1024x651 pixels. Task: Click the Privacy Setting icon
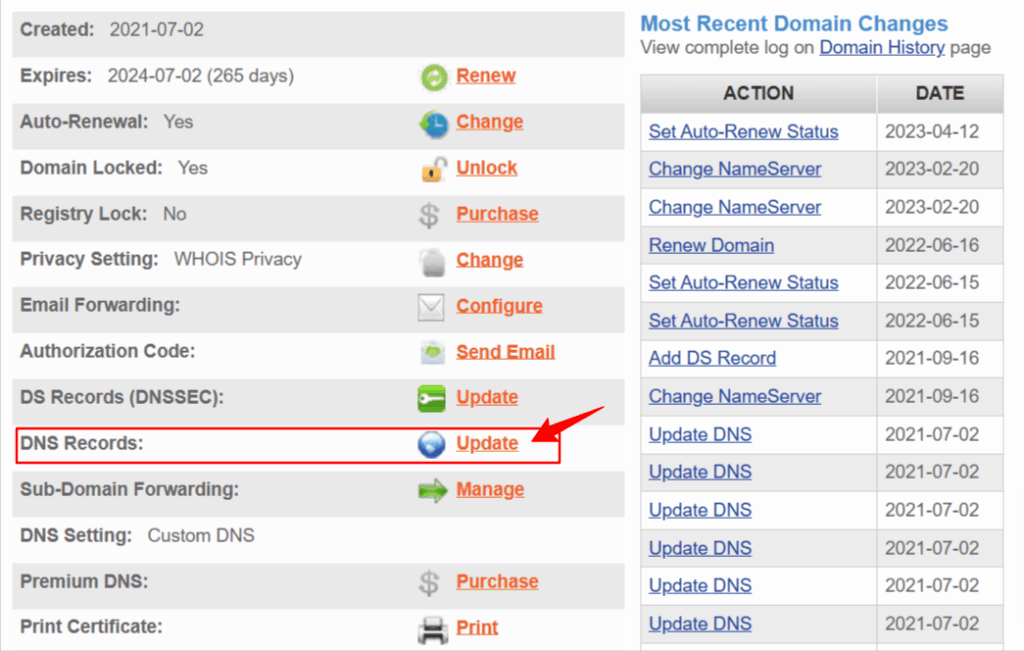click(431, 261)
